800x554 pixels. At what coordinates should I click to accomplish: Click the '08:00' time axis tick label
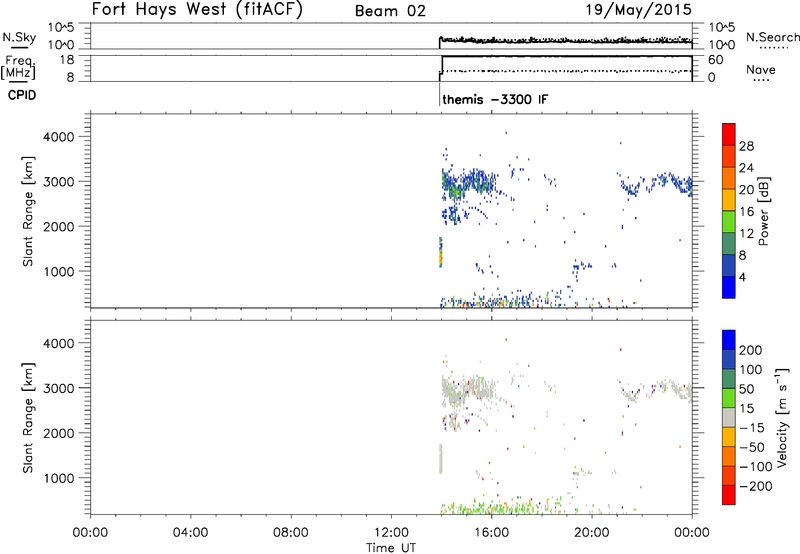(291, 533)
